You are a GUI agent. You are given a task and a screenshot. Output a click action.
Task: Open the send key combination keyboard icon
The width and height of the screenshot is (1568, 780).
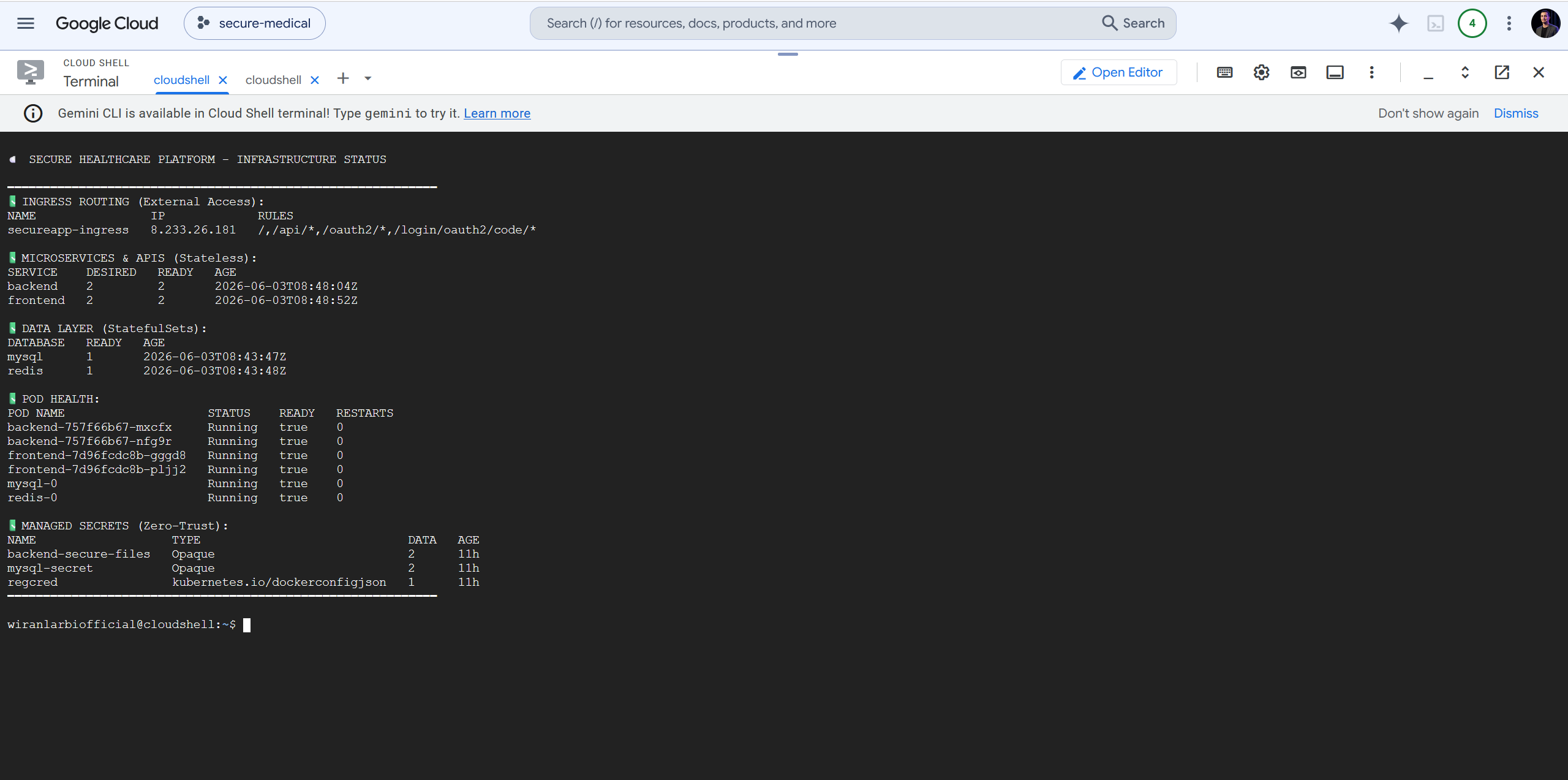point(1225,72)
